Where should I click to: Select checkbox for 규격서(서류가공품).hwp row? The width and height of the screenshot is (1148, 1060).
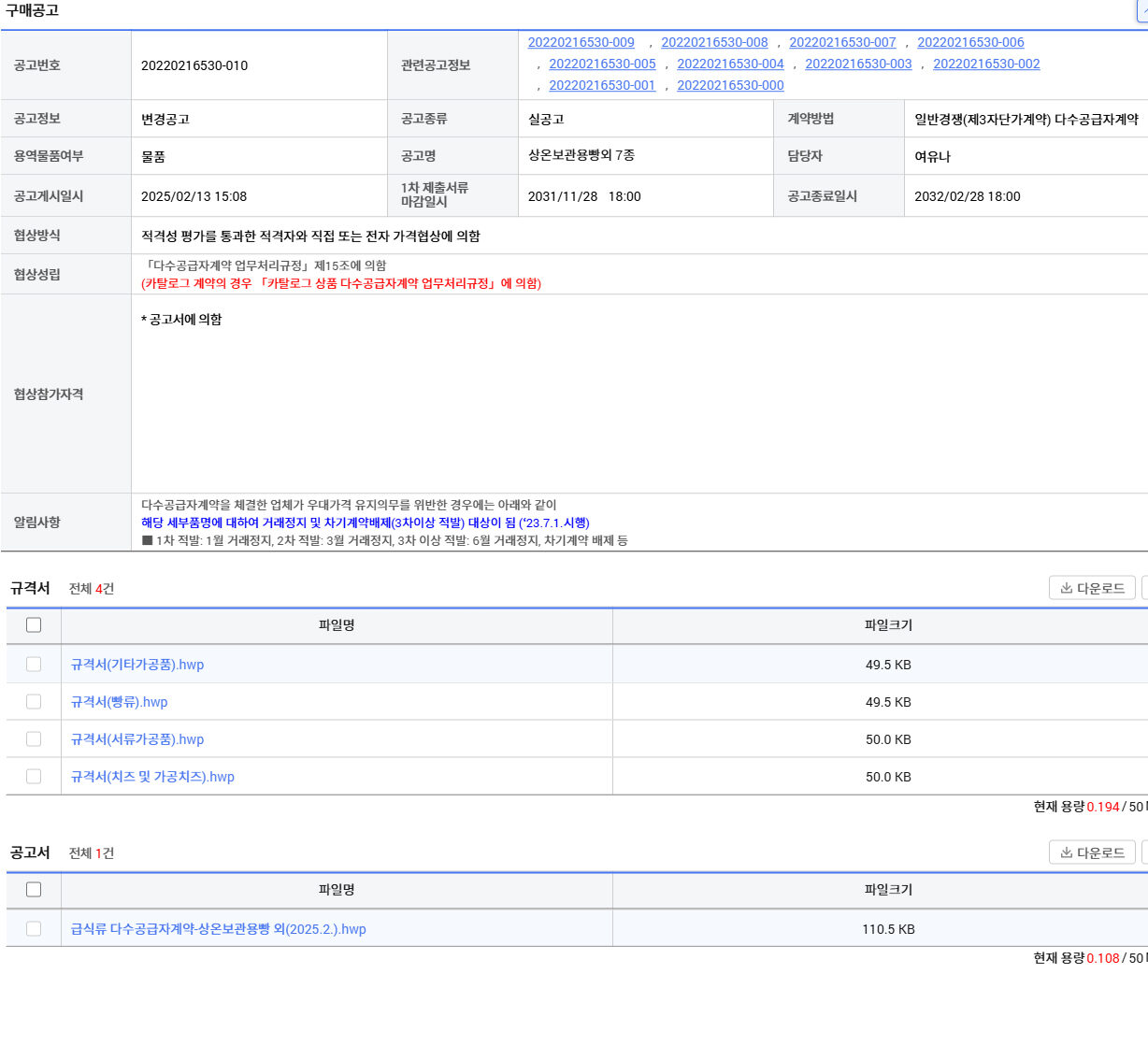[x=34, y=739]
